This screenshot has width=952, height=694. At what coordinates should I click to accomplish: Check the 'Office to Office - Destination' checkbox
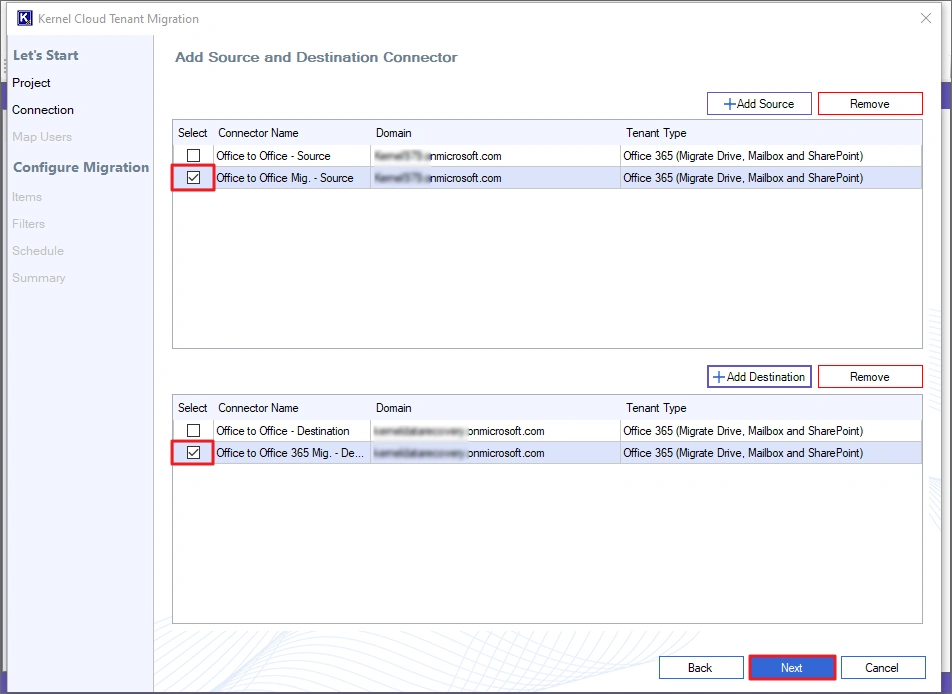click(192, 430)
